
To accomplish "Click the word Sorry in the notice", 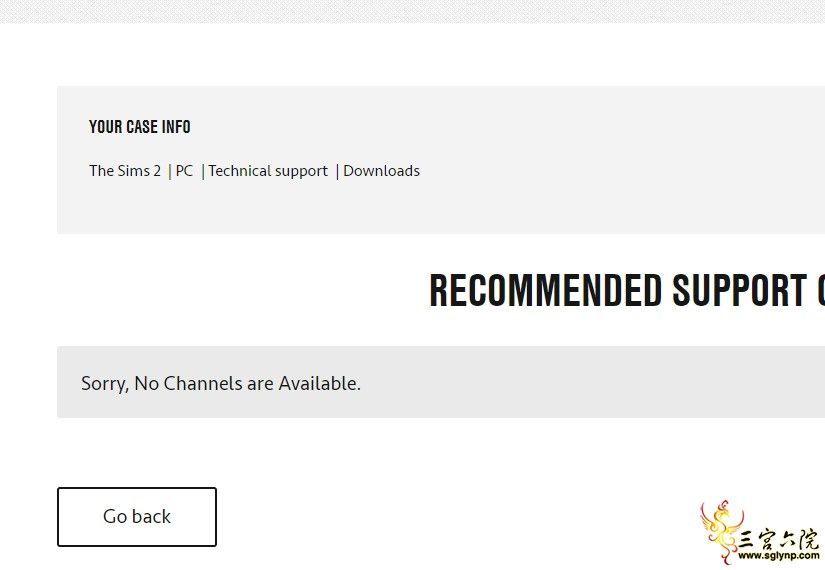I will pyautogui.click(x=105, y=384).
